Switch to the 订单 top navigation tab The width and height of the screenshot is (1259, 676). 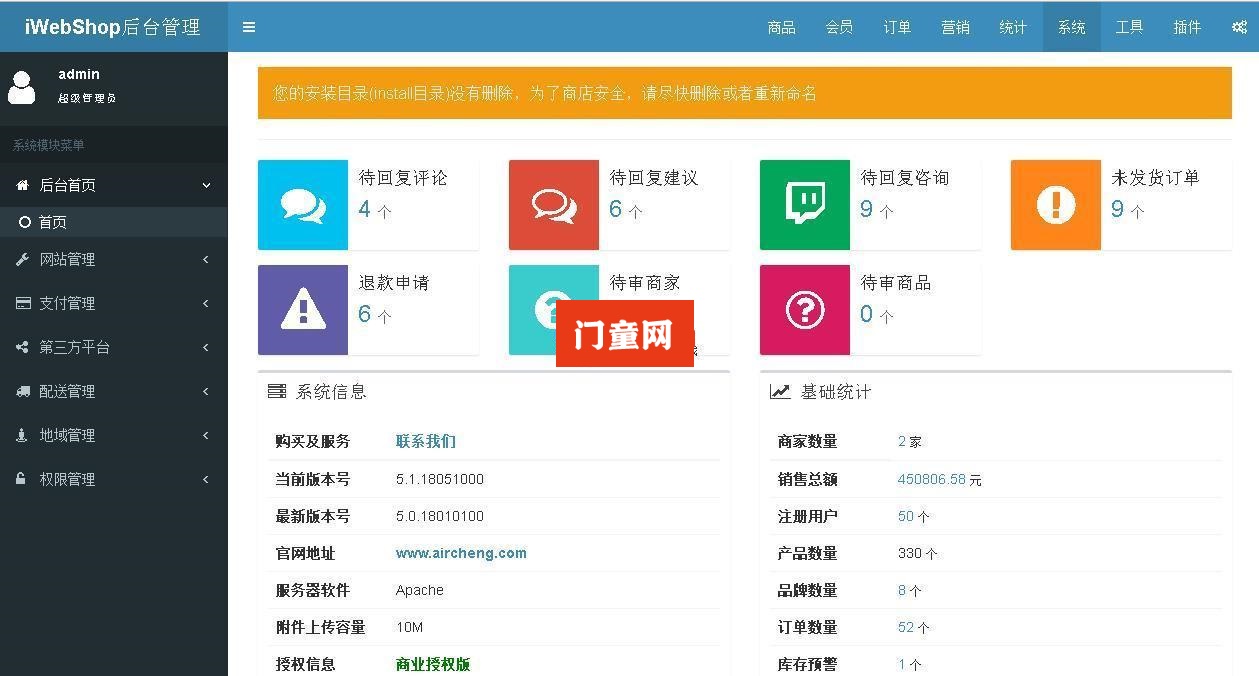[x=897, y=27]
